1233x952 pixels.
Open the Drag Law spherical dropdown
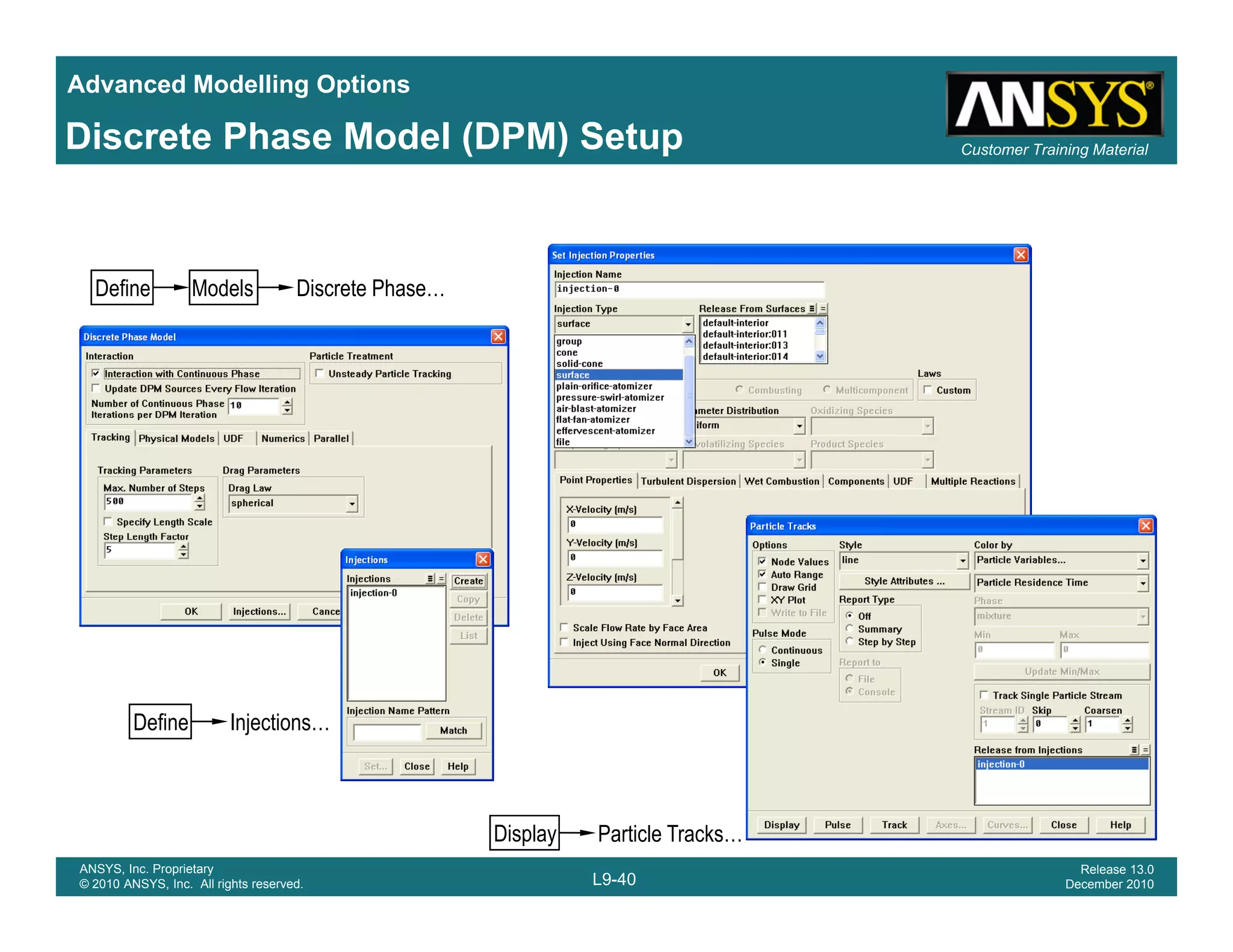click(x=352, y=504)
